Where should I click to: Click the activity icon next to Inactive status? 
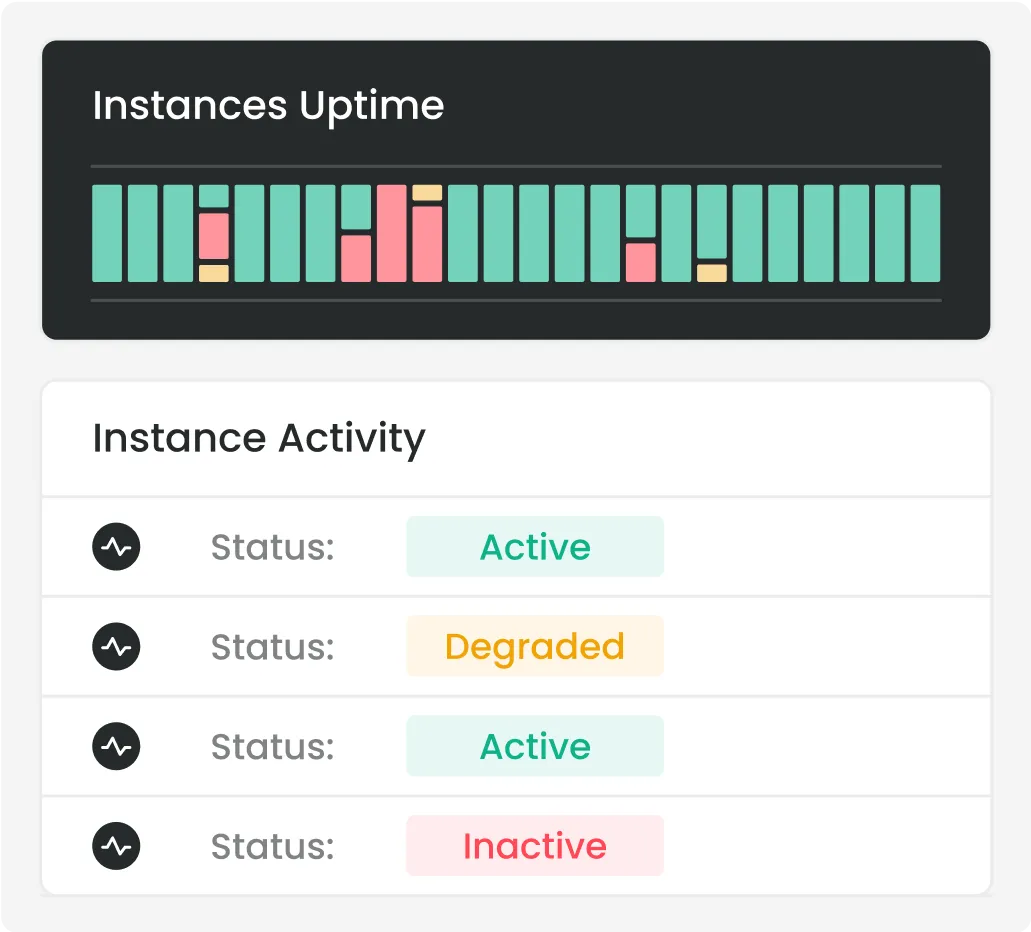tap(116, 845)
